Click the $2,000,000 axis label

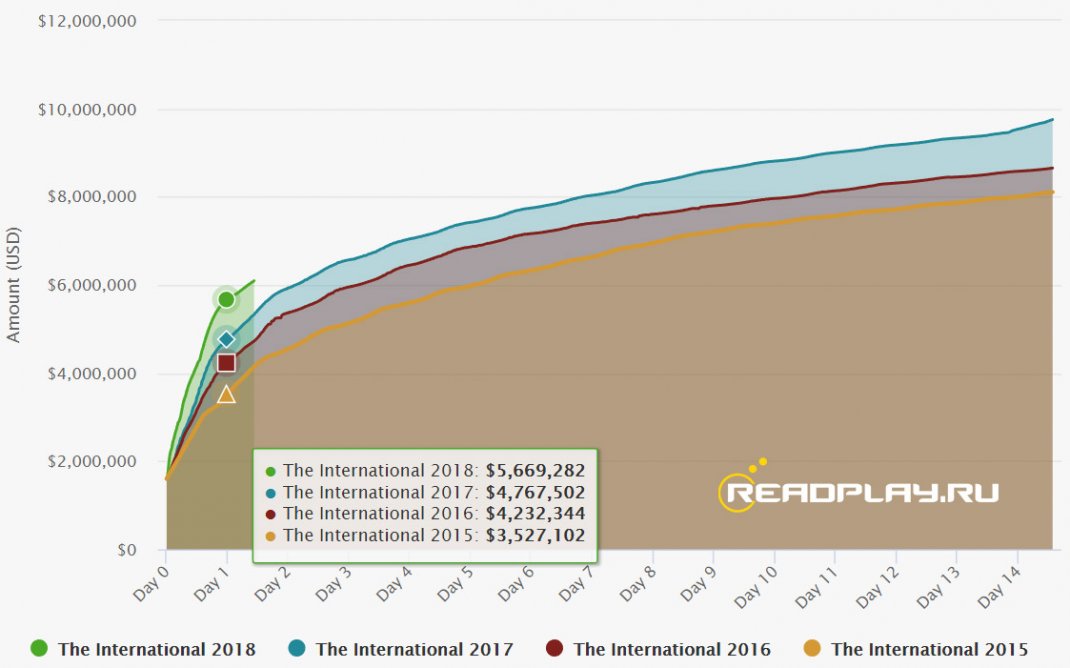(x=91, y=462)
